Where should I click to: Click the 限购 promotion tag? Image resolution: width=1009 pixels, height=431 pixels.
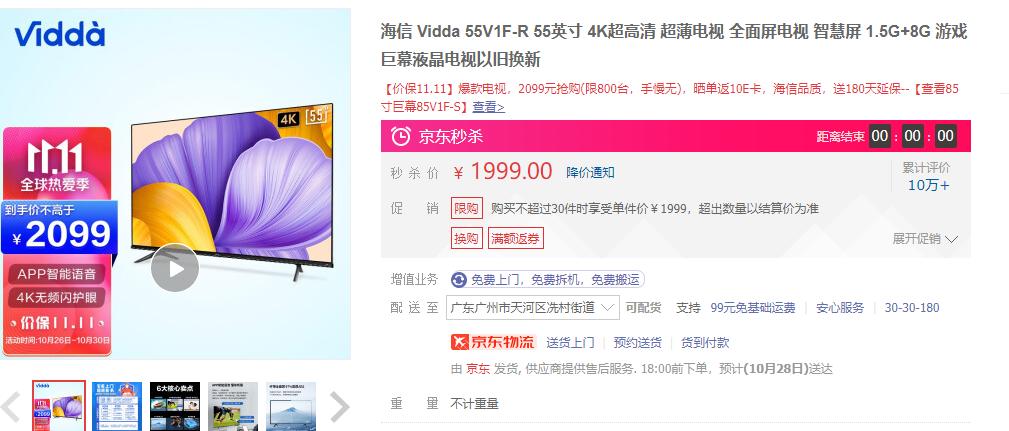[x=467, y=209]
